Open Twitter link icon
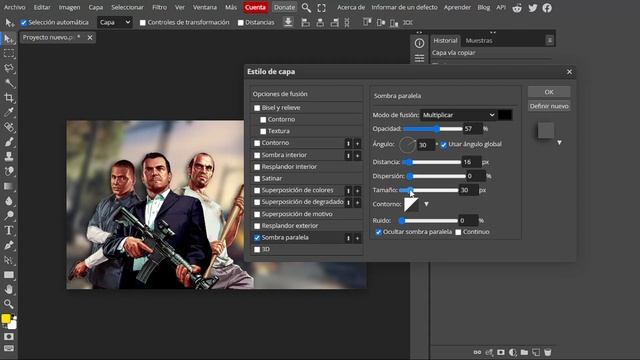 [x=533, y=7]
